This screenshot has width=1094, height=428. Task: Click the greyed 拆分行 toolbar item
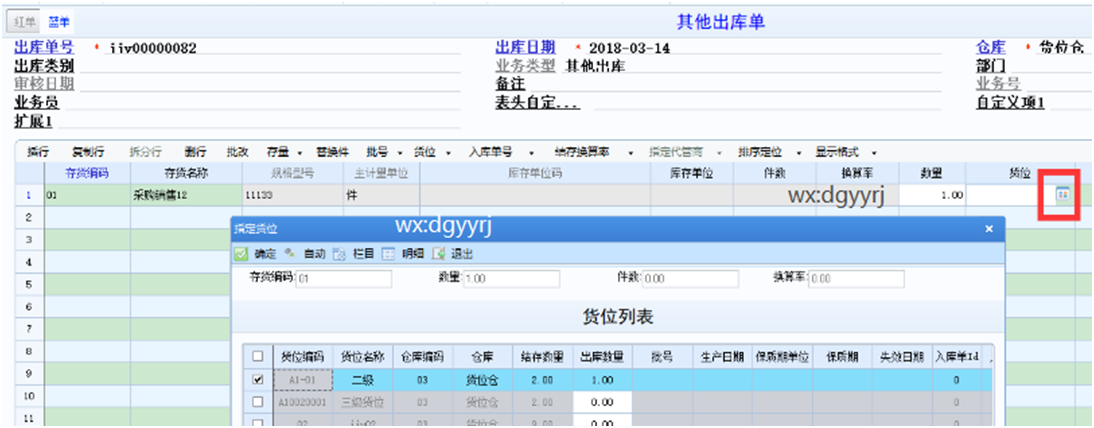click(x=146, y=152)
